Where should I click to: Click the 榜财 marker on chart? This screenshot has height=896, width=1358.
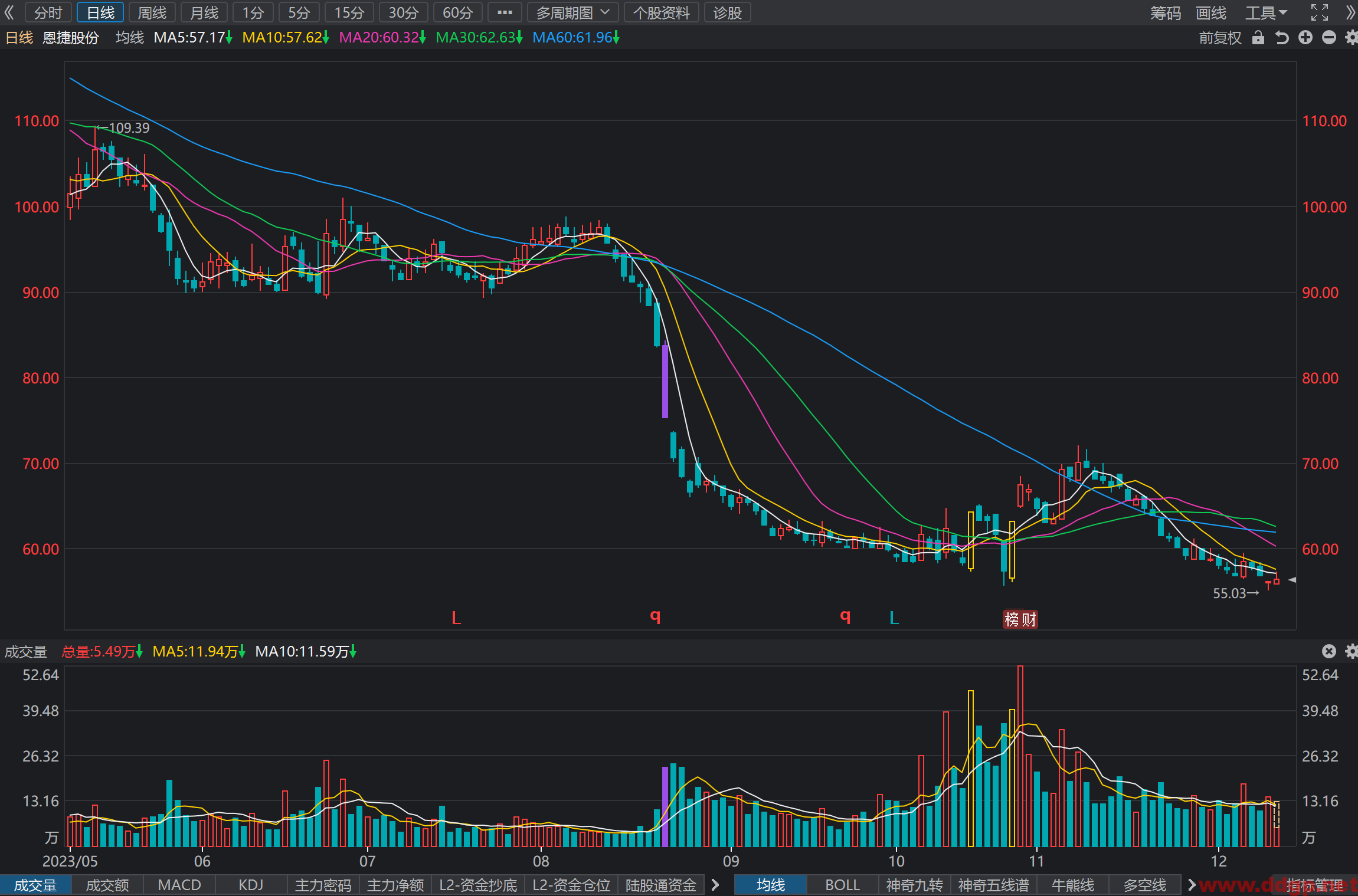pos(1020,619)
